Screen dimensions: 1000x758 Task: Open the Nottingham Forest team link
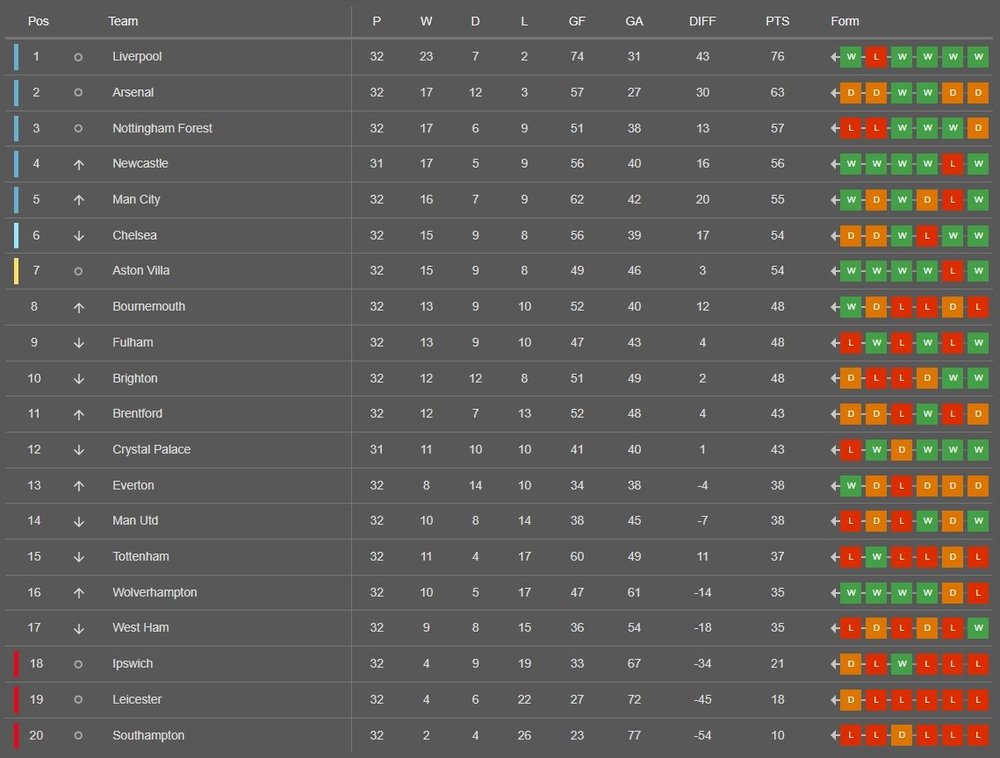click(x=162, y=128)
